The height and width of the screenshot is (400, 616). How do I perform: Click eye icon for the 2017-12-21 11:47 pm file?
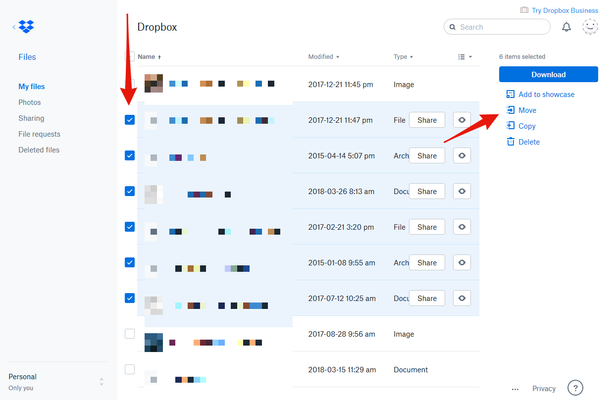[461, 120]
